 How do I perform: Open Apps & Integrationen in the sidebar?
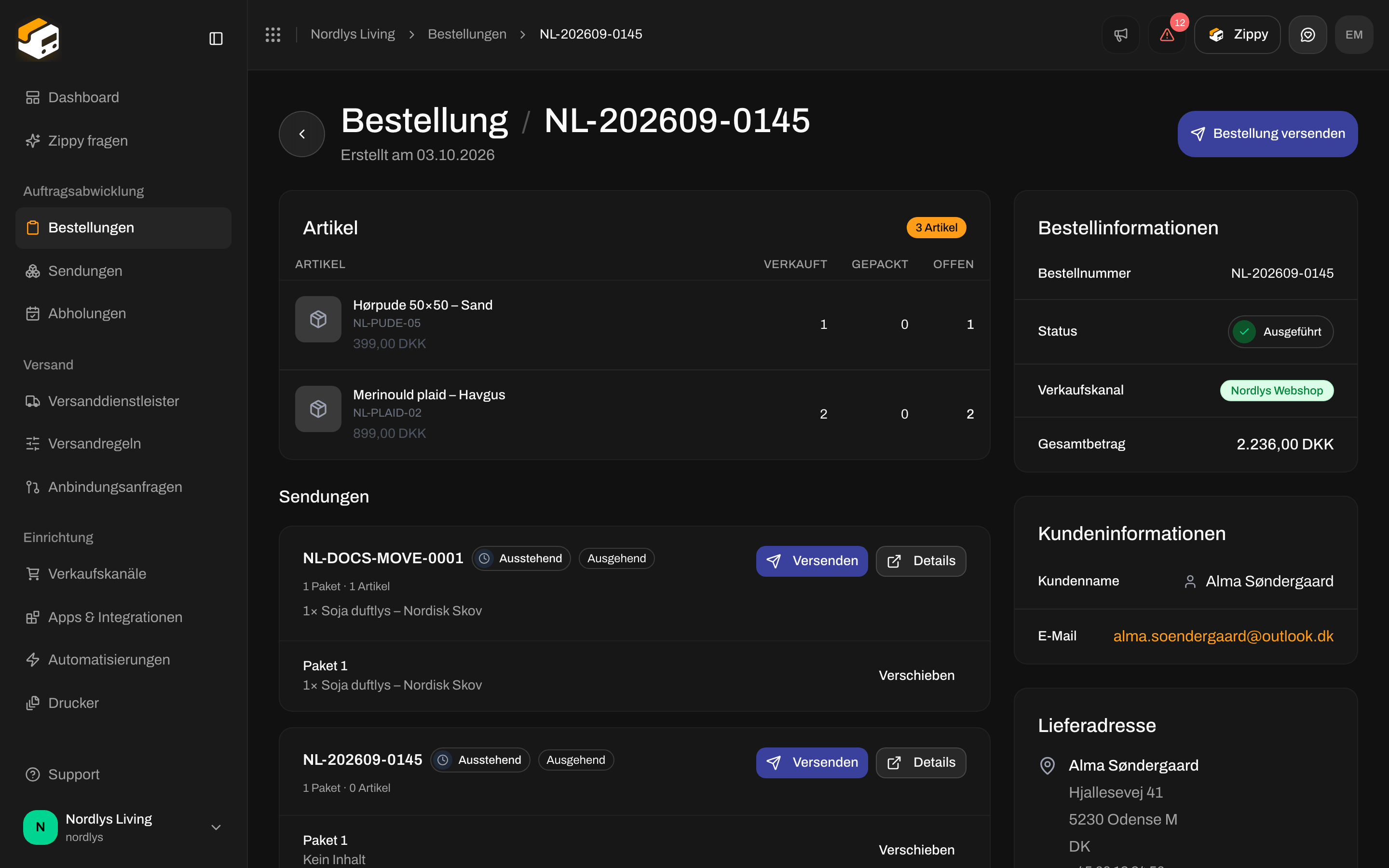point(123,617)
